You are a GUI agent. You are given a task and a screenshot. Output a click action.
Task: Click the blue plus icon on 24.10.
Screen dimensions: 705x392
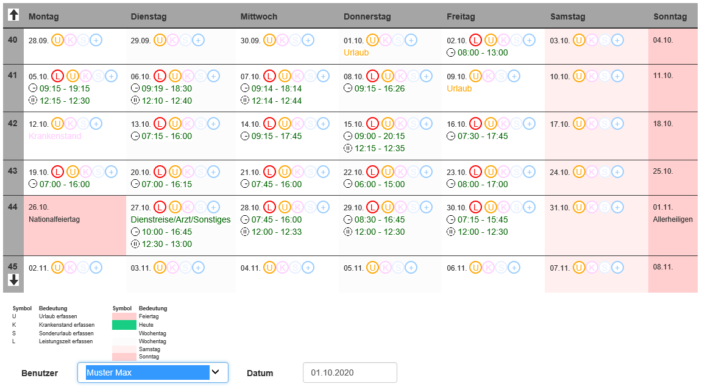[x=617, y=172]
